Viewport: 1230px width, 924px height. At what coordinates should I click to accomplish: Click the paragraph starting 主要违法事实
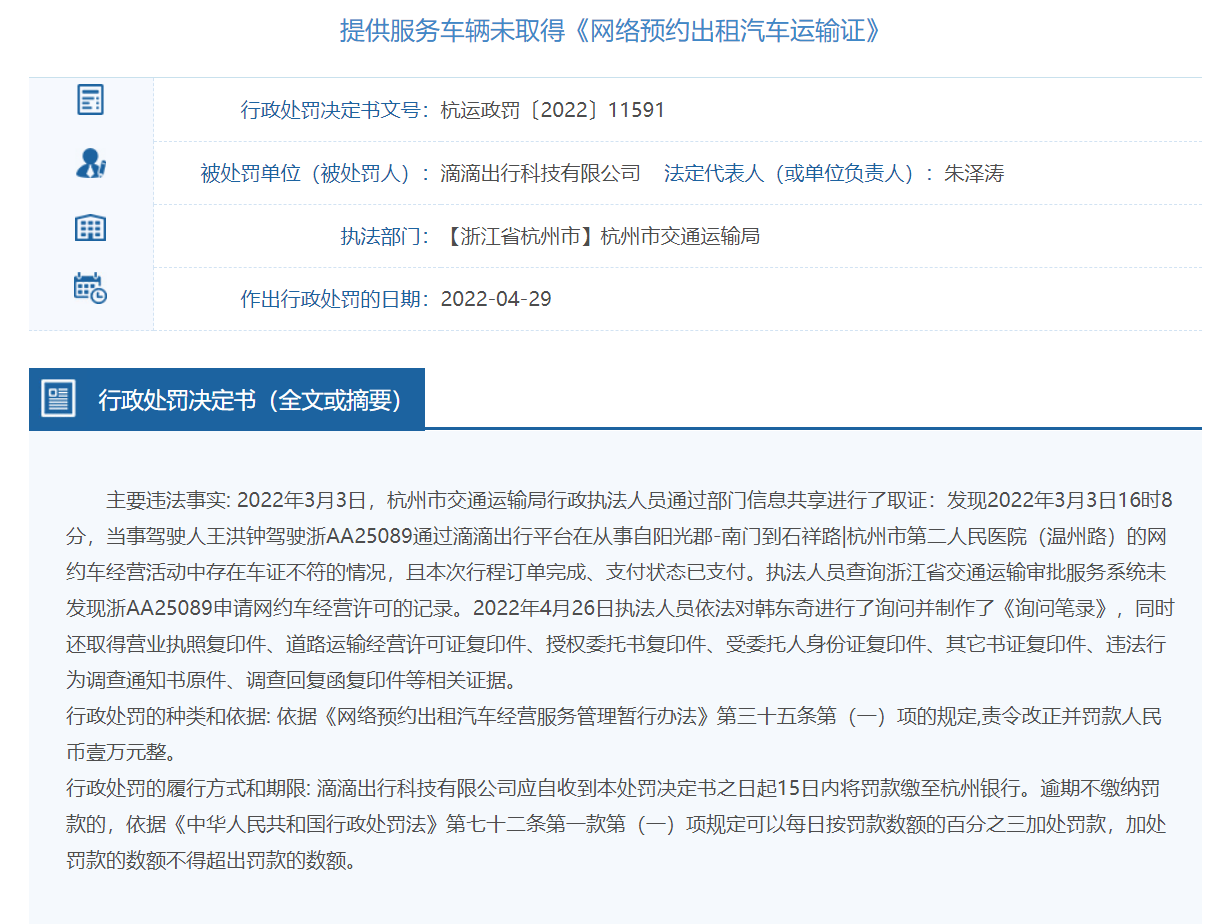point(620,590)
